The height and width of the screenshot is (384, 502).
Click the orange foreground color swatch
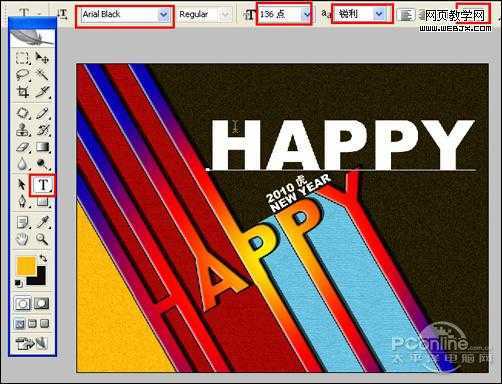tap(26, 266)
